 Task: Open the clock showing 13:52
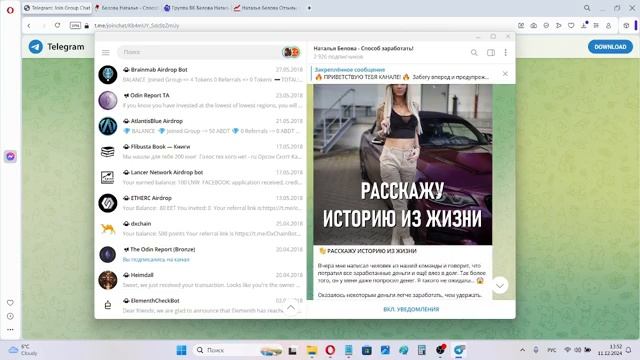tap(609, 350)
